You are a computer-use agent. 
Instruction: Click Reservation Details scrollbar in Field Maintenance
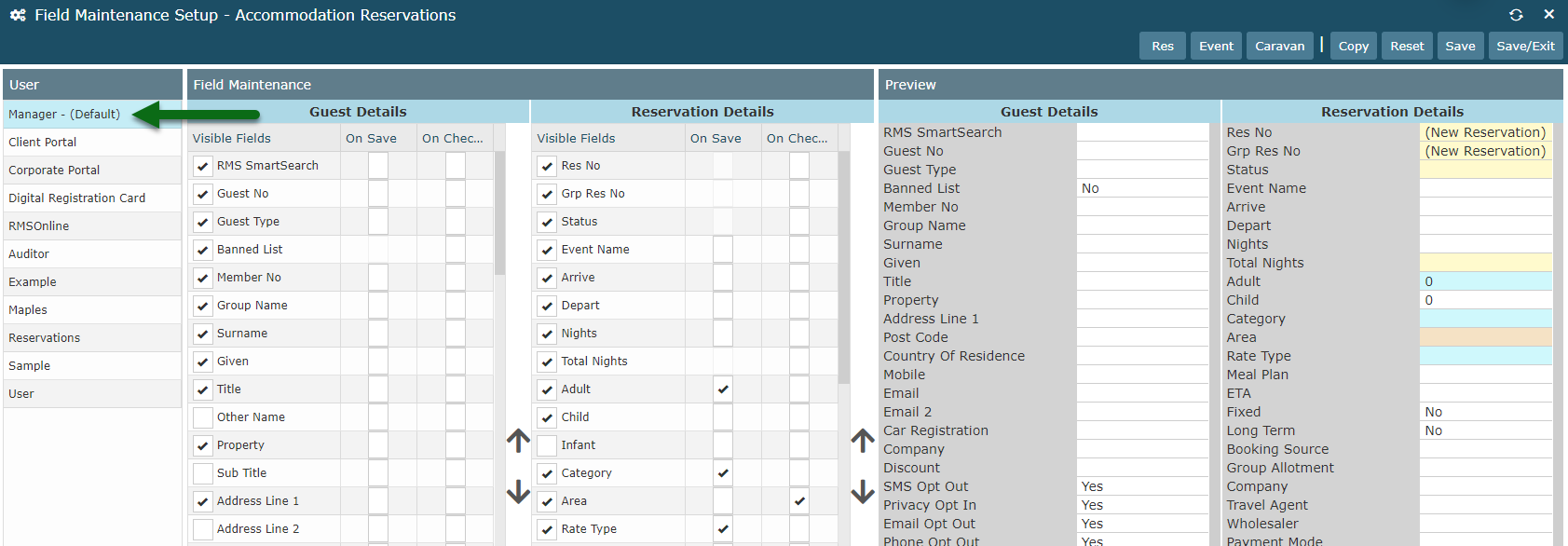coord(844,268)
